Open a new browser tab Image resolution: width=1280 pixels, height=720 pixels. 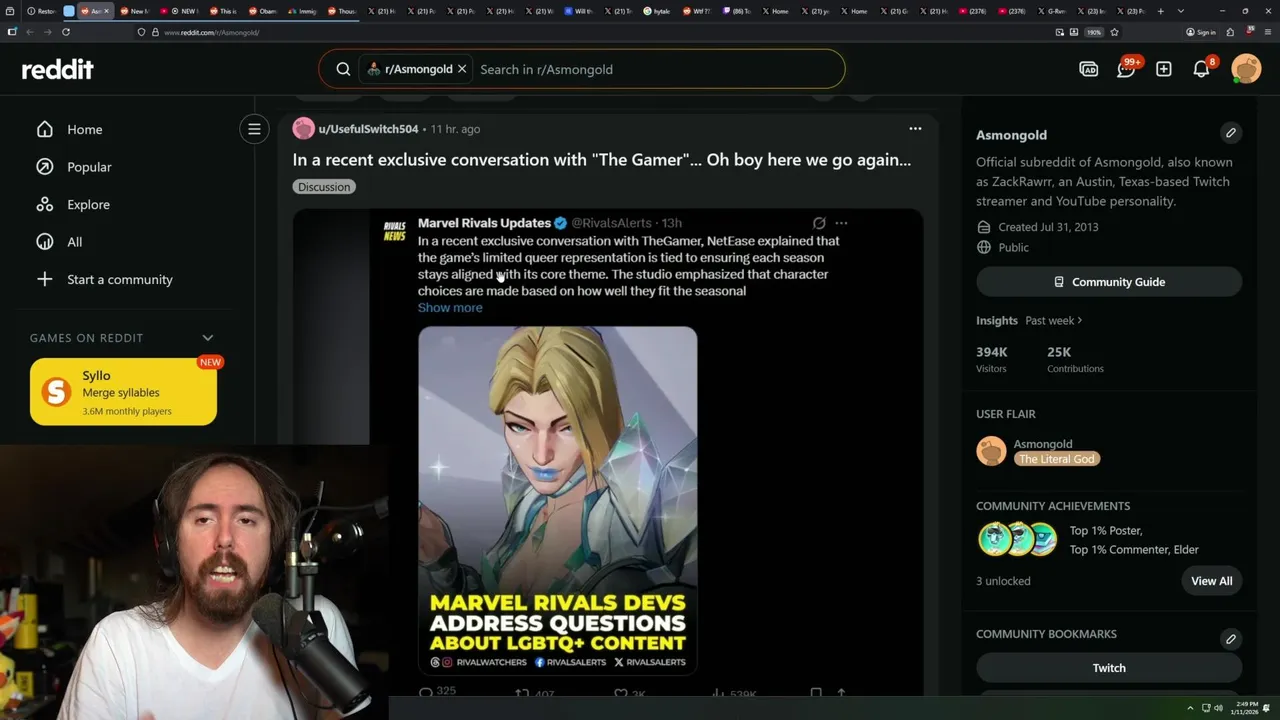(x=1160, y=11)
